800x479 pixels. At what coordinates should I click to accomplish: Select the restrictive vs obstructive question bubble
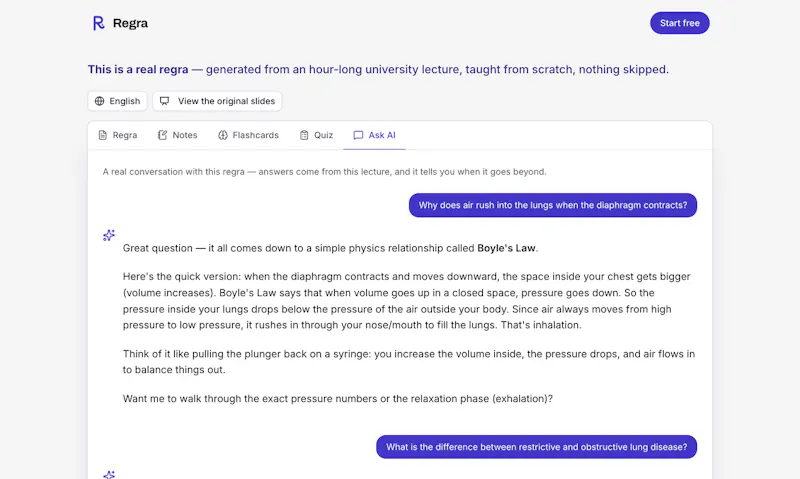tap(536, 447)
